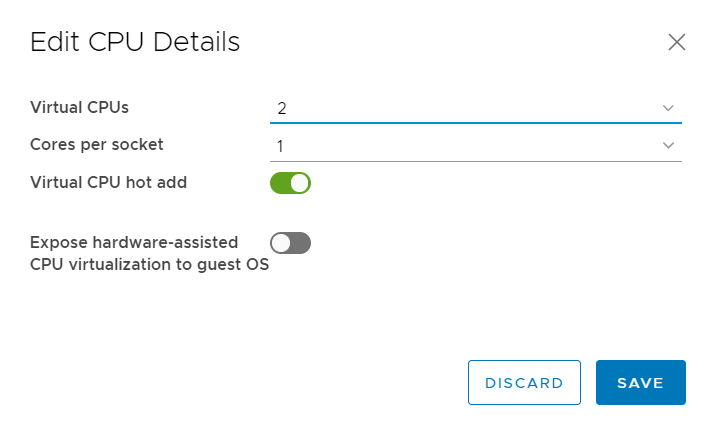Click the green track of hot add switch
Screen dimensions: 710x431
pos(280,183)
